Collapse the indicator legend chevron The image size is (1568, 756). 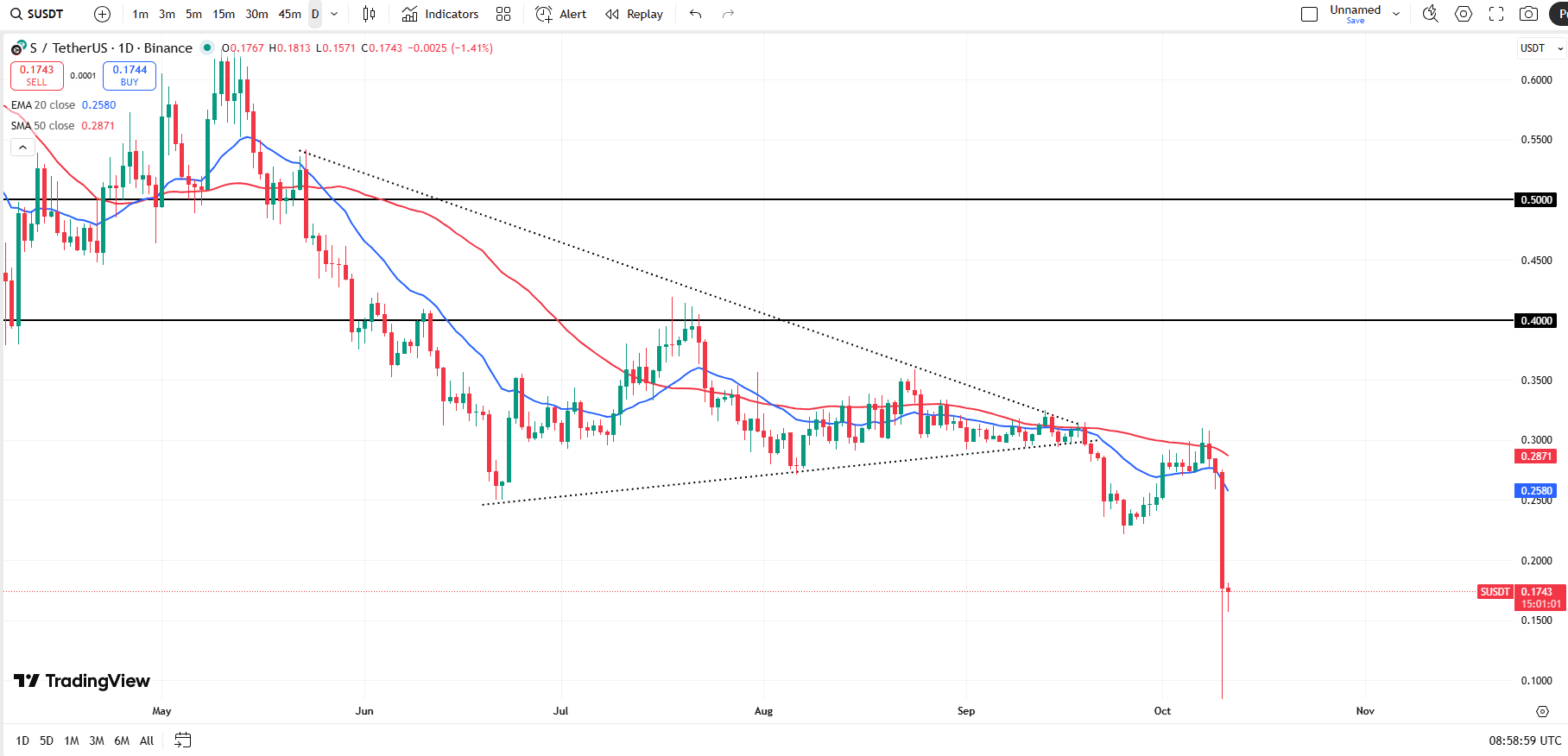coord(22,148)
